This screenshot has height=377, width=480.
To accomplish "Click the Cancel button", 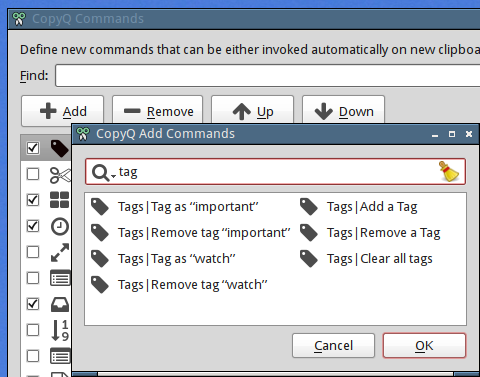I will pos(333,346).
